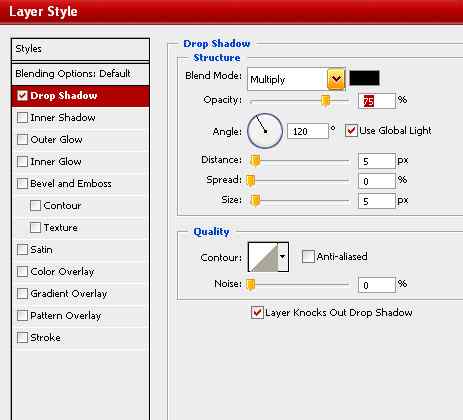The width and height of the screenshot is (463, 420).
Task: Select Blending Options: Default
Action: pyautogui.click(x=80, y=74)
